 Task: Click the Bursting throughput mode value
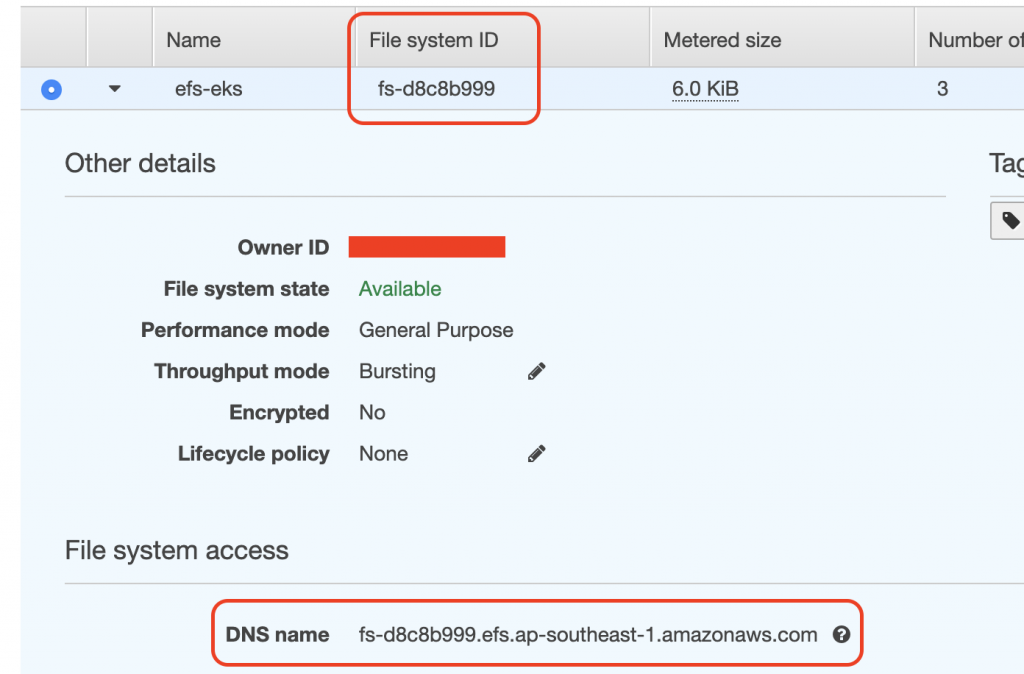(x=397, y=371)
